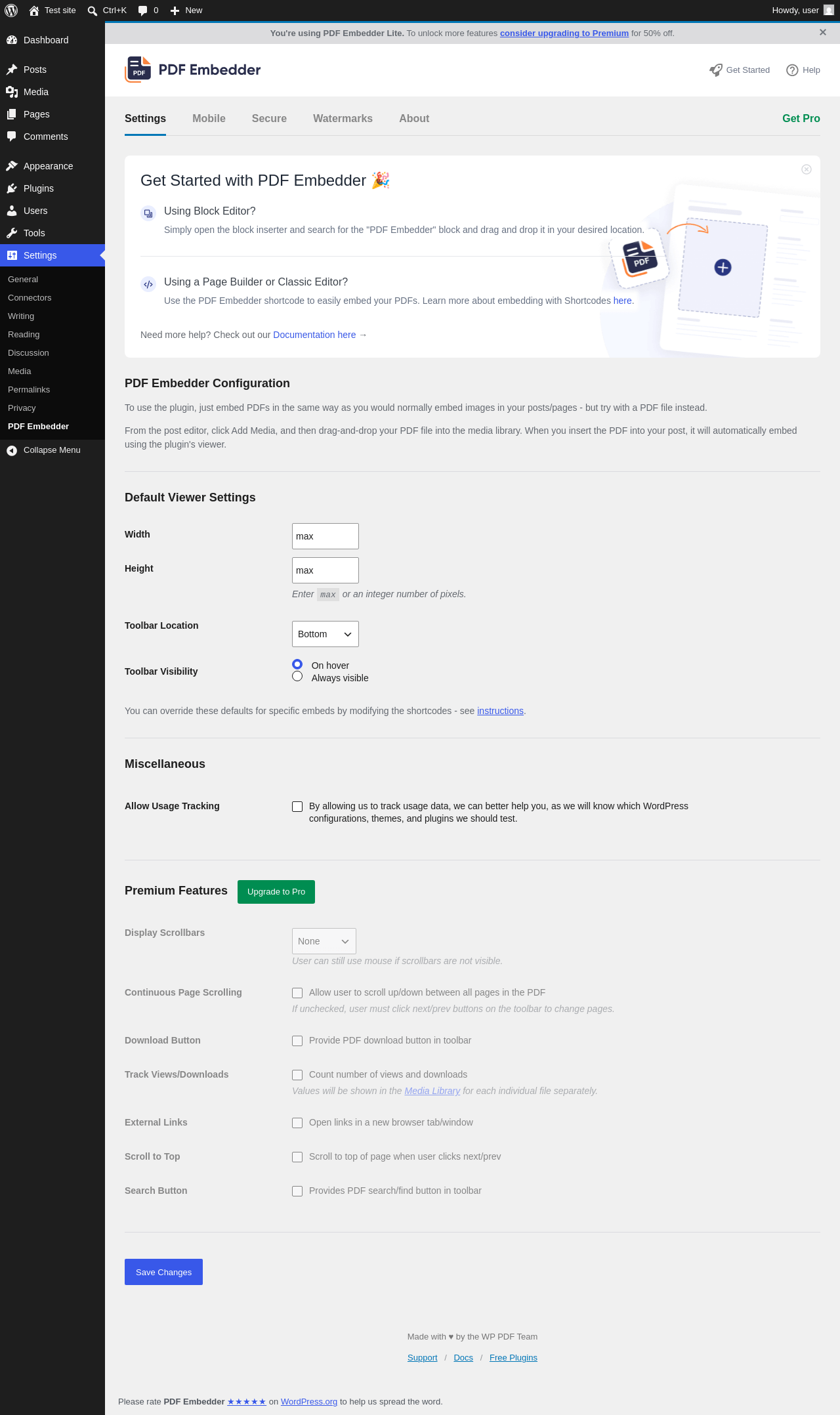Click the PDF Embedder logo icon

138,70
